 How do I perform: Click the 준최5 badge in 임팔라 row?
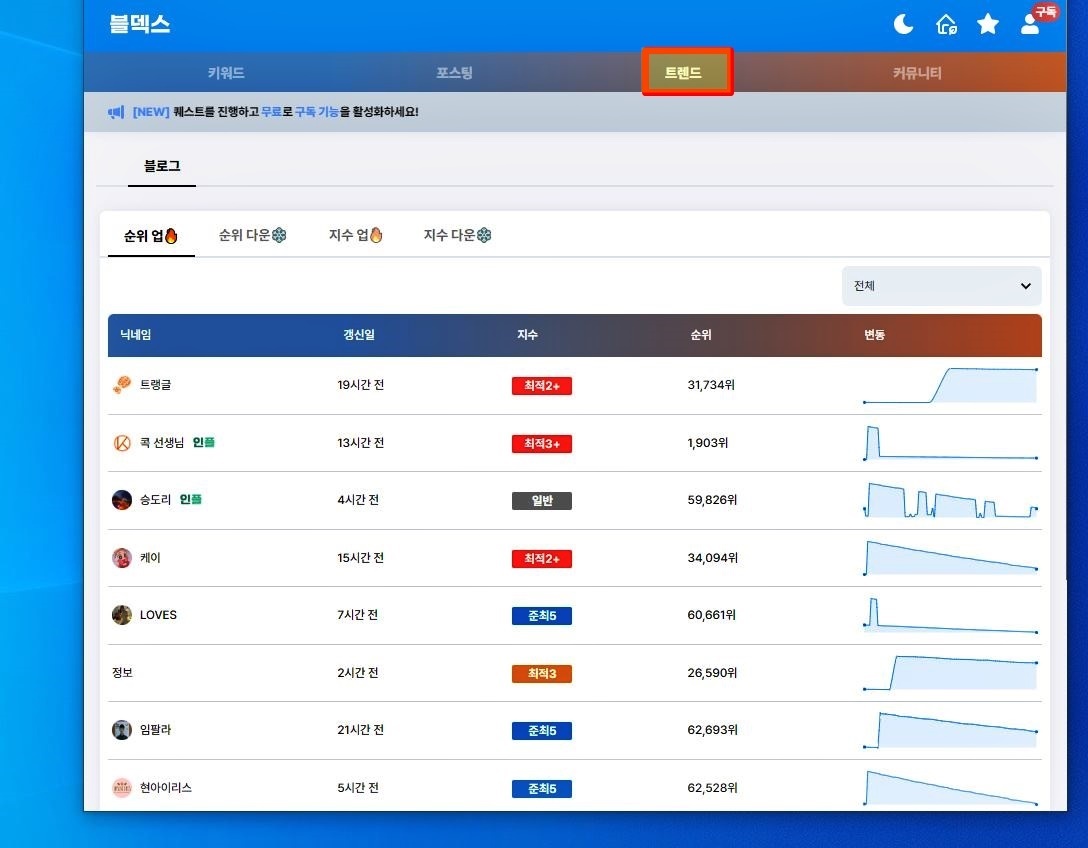coord(542,731)
